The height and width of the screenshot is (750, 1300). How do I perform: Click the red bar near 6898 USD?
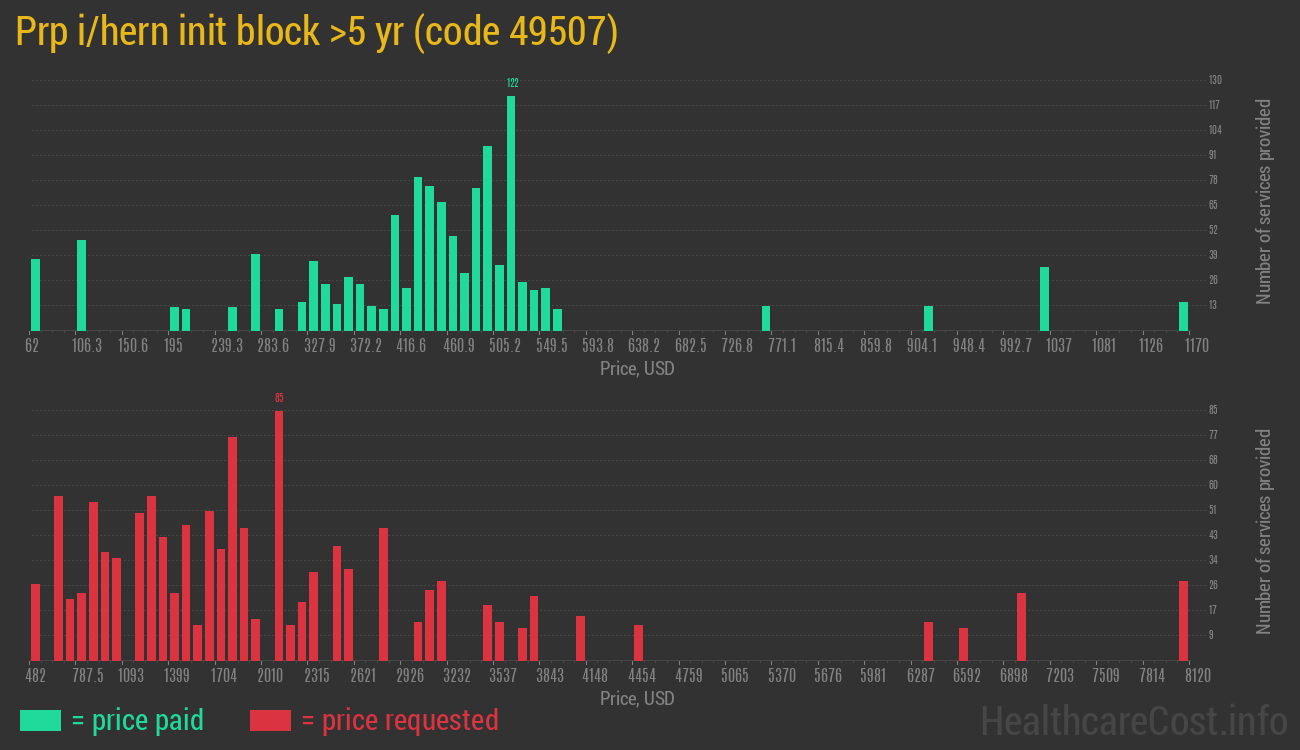point(1021,626)
